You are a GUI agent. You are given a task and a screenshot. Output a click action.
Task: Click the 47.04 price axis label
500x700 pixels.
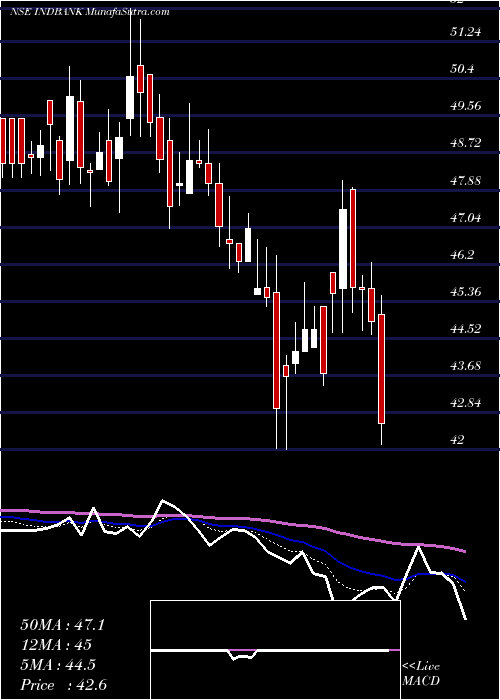pyautogui.click(x=466, y=218)
